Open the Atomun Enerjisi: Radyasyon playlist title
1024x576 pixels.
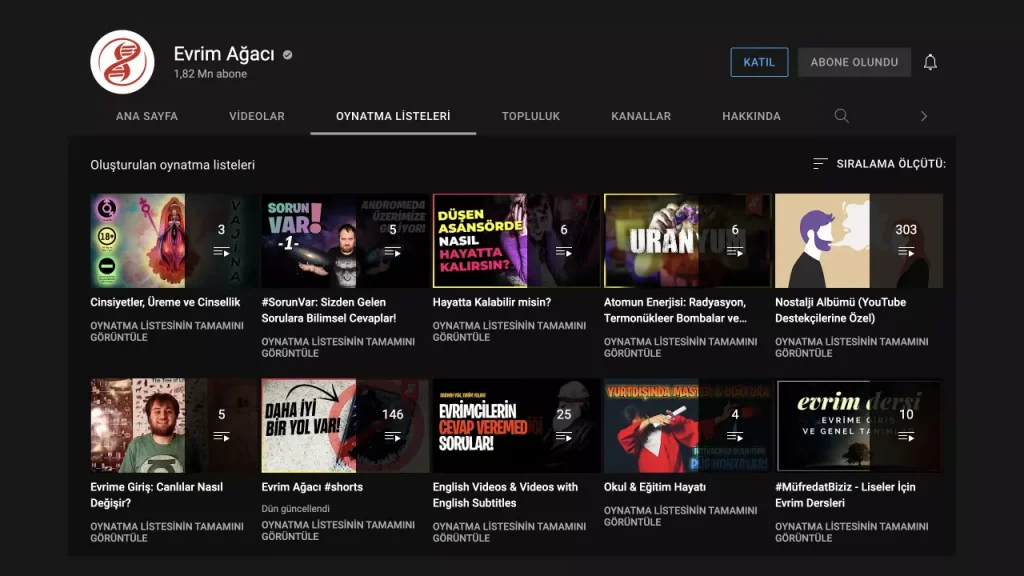[675, 310]
